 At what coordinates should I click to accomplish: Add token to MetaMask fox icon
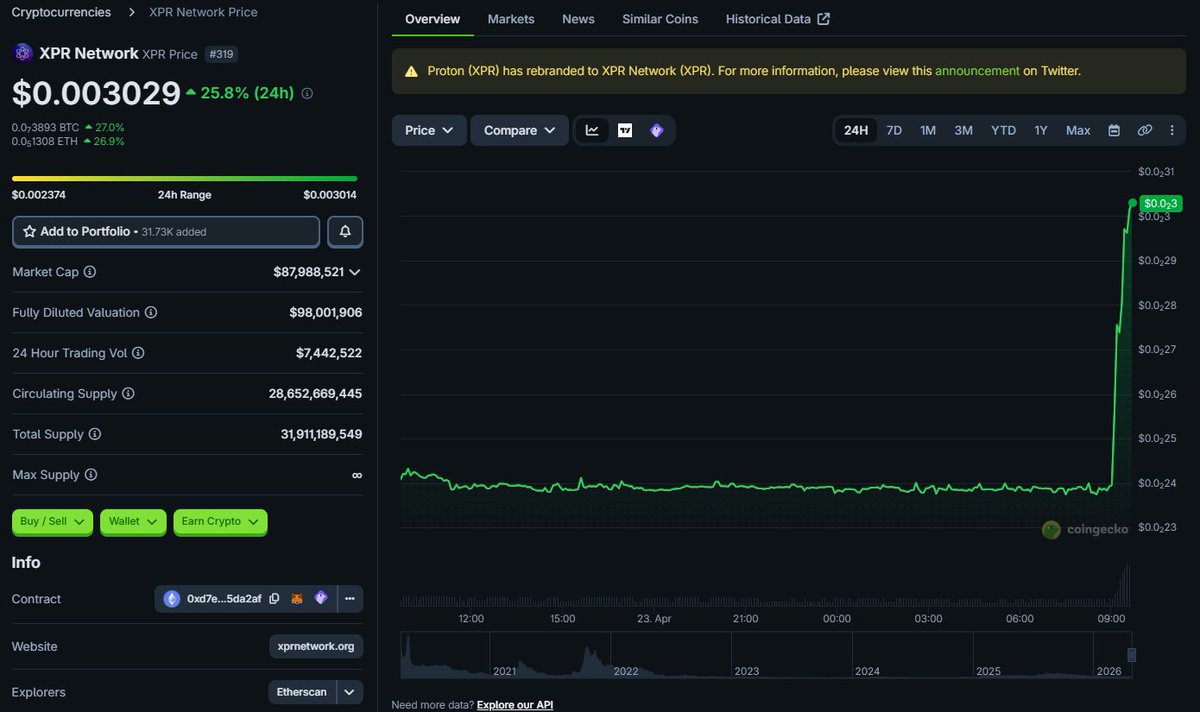297,599
